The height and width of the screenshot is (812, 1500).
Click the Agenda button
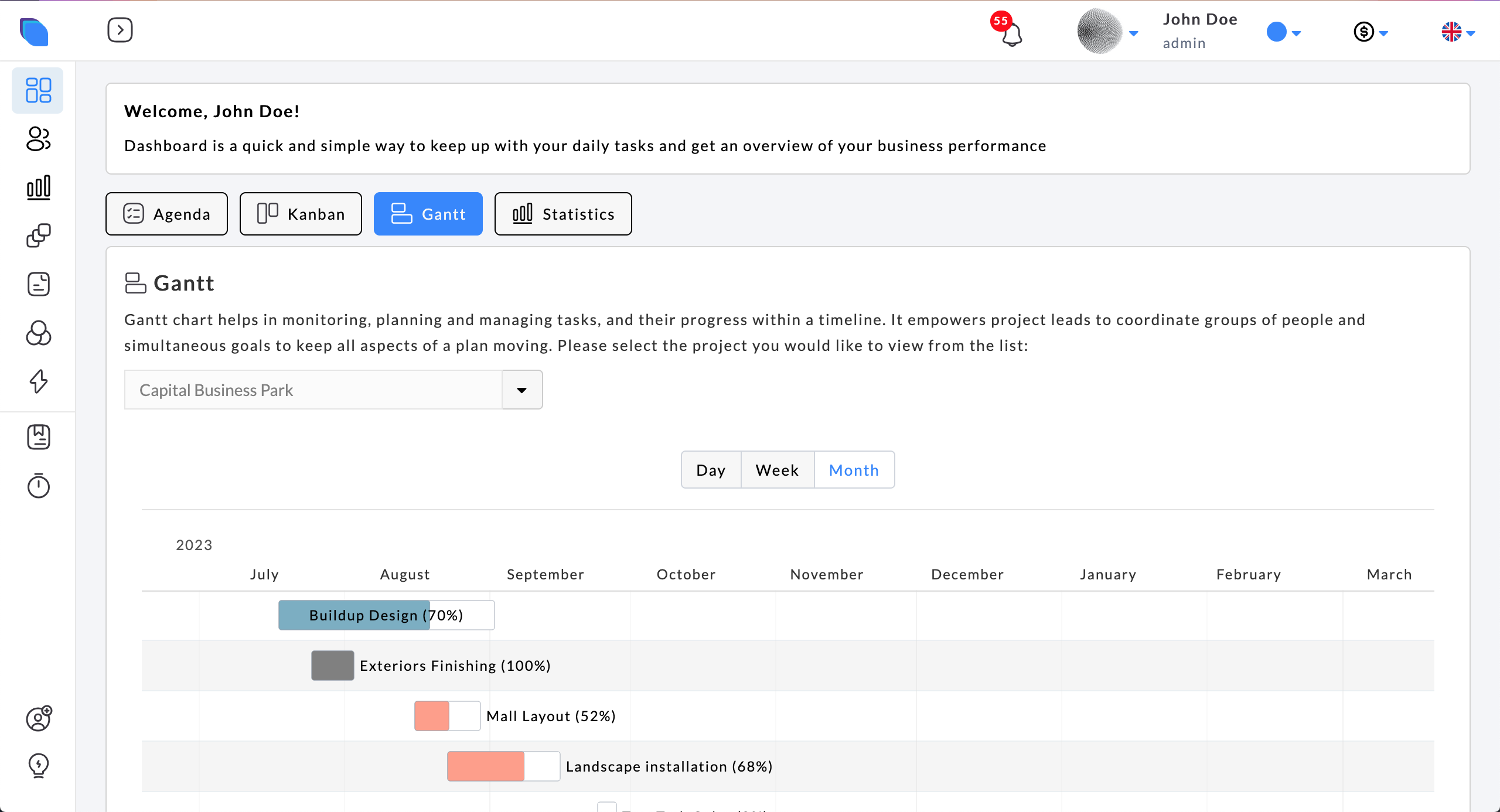(166, 214)
